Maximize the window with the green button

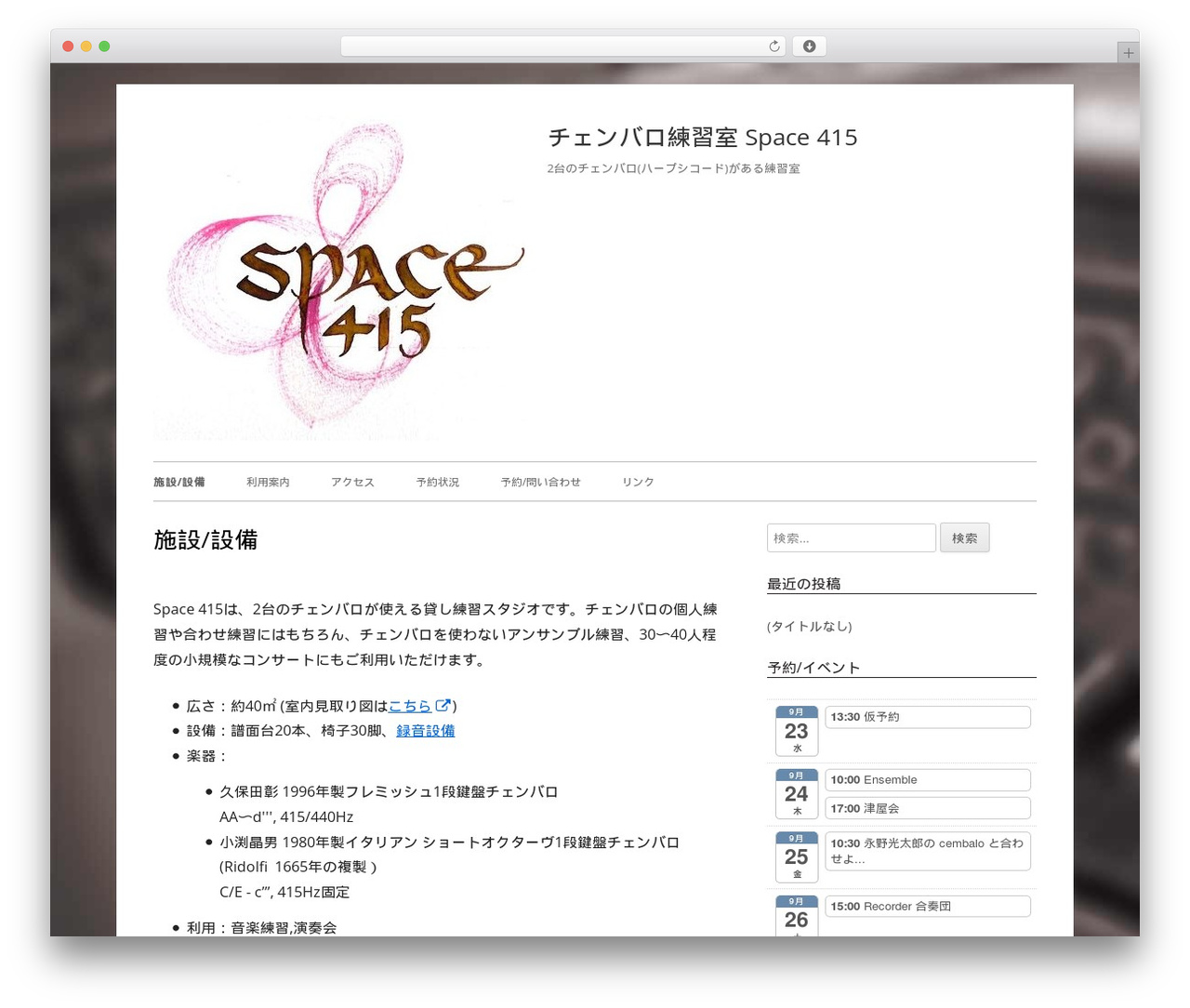click(x=104, y=46)
